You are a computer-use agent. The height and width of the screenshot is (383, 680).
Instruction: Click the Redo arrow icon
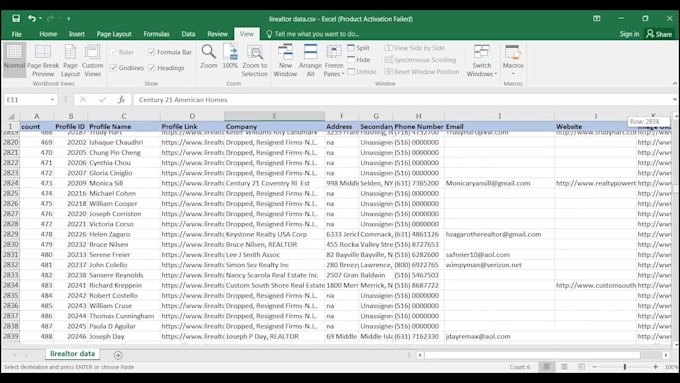50,19
